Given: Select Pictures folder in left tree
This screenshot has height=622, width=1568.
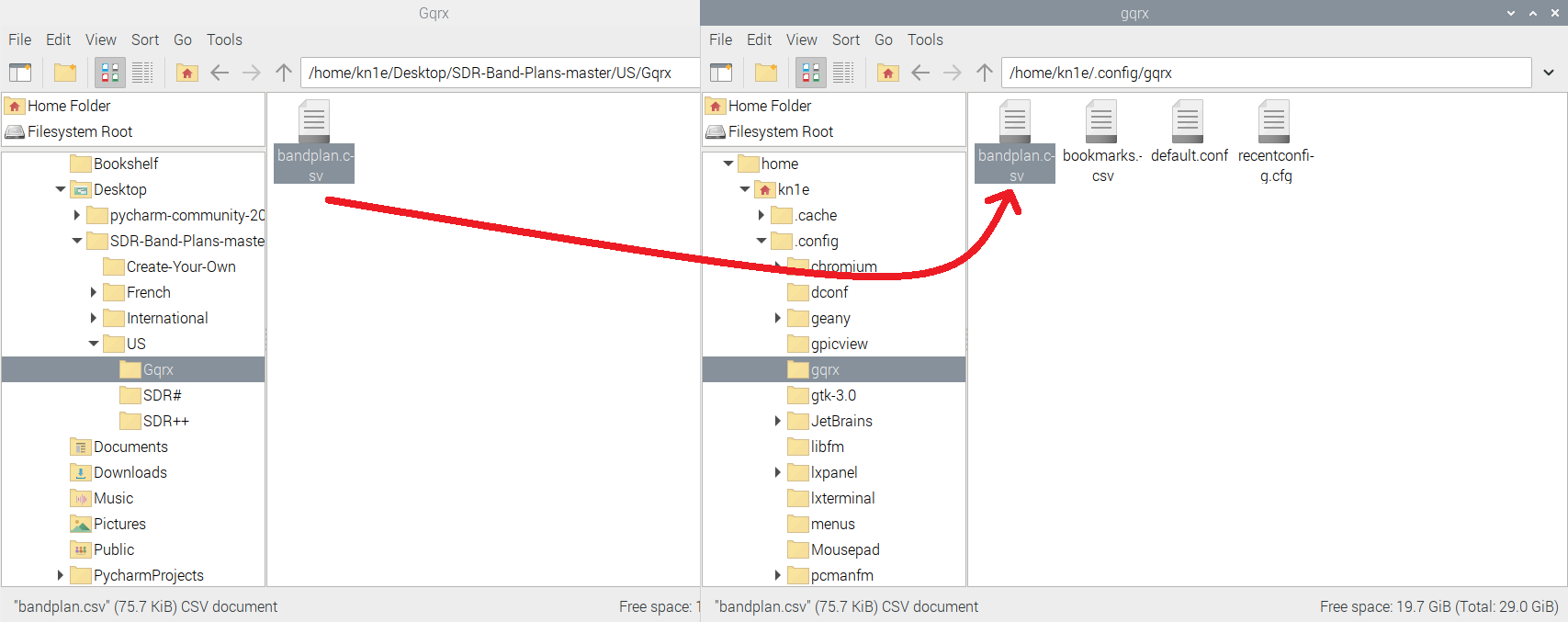Looking at the screenshot, I should tap(108, 524).
